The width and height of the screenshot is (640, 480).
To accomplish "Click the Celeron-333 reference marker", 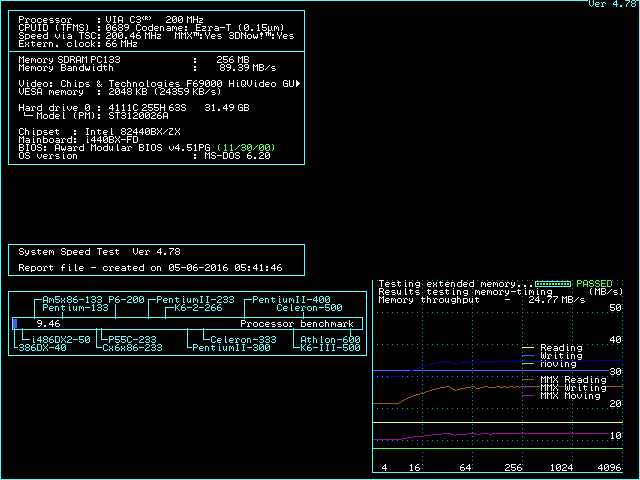I will [x=243, y=340].
